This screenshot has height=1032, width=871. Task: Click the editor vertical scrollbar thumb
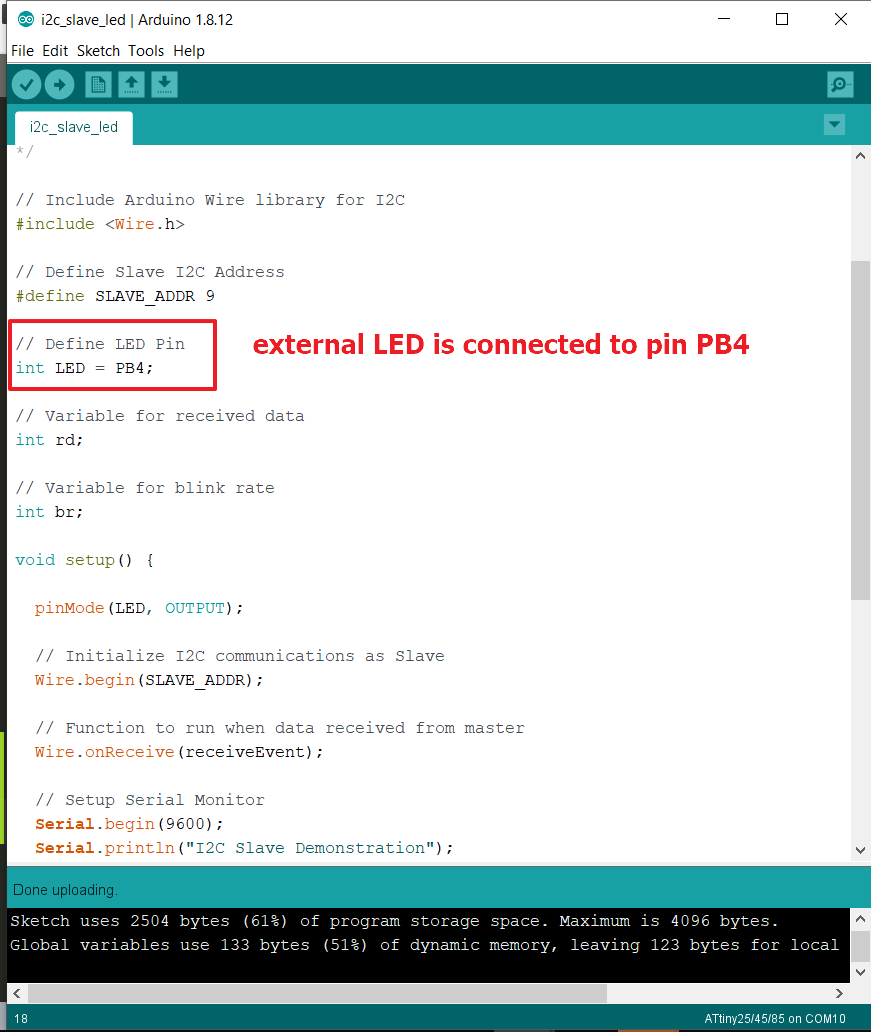[x=860, y=430]
